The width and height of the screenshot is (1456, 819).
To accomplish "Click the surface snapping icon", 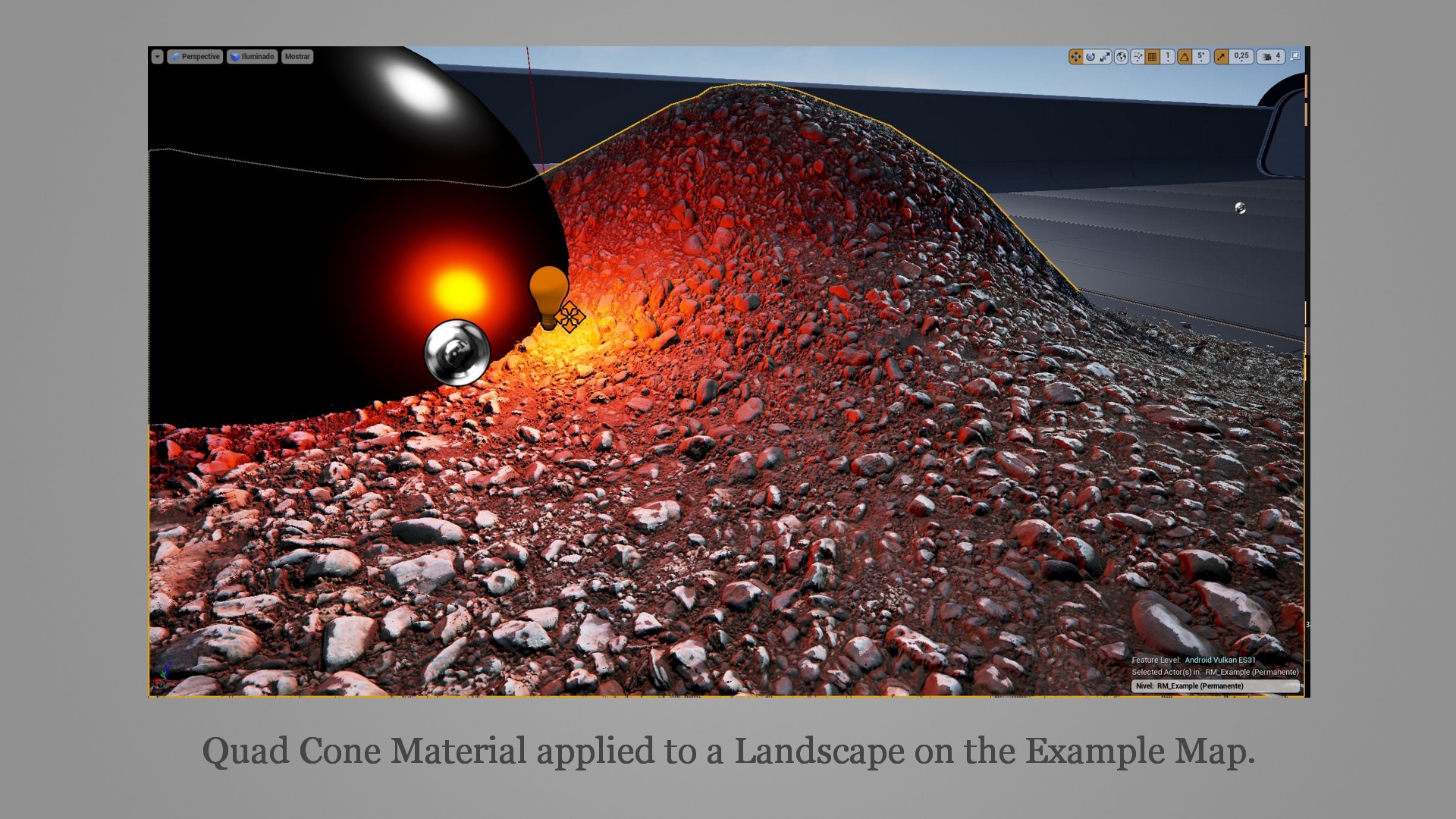I will pos(1137,57).
